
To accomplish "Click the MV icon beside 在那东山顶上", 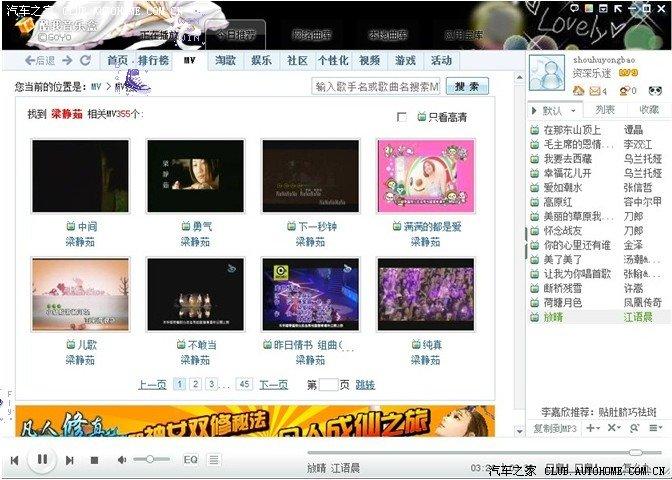I will 534,130.
